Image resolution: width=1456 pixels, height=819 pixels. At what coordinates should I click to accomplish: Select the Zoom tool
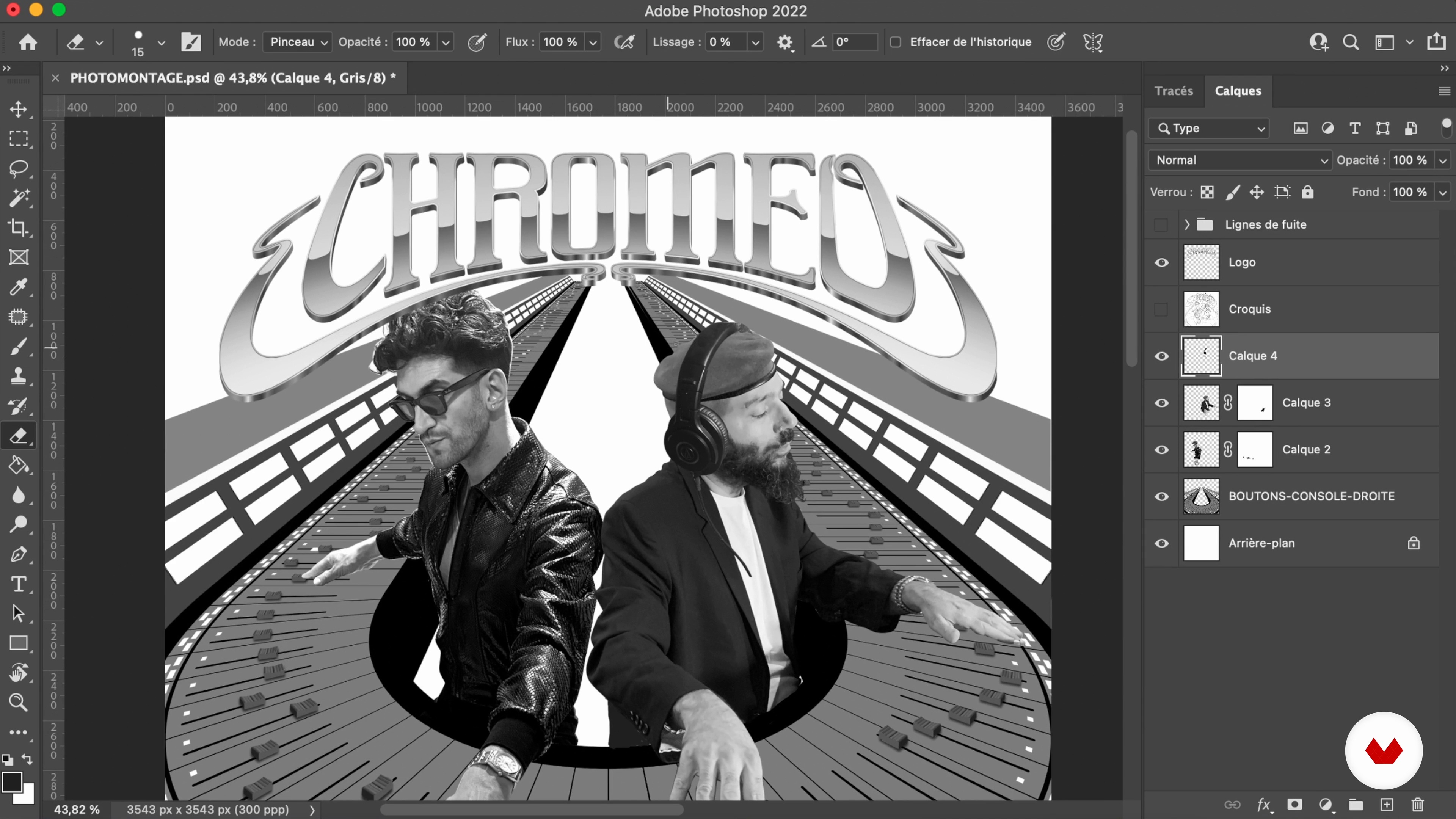pyautogui.click(x=19, y=703)
